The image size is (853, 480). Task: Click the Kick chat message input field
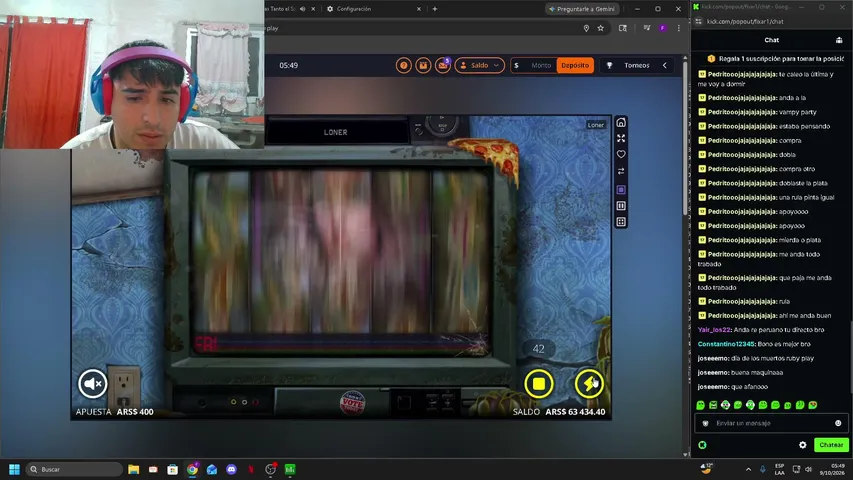click(x=772, y=423)
